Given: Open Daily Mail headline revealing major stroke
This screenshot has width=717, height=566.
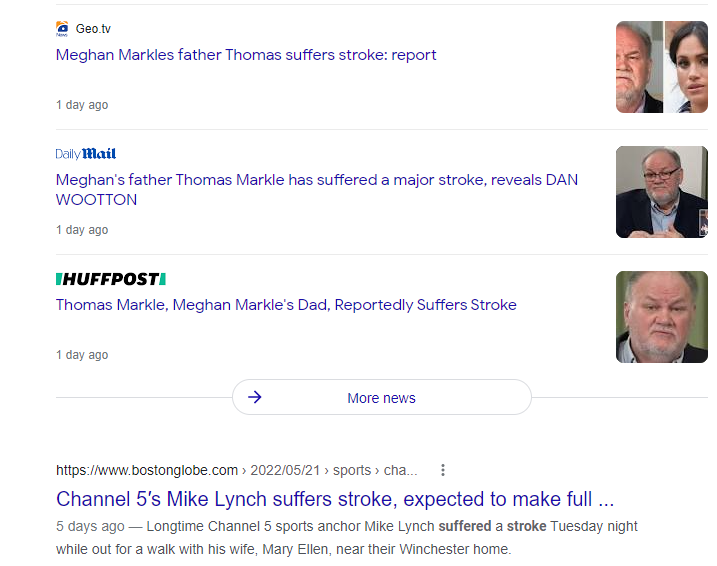Looking at the screenshot, I should pos(317,190).
